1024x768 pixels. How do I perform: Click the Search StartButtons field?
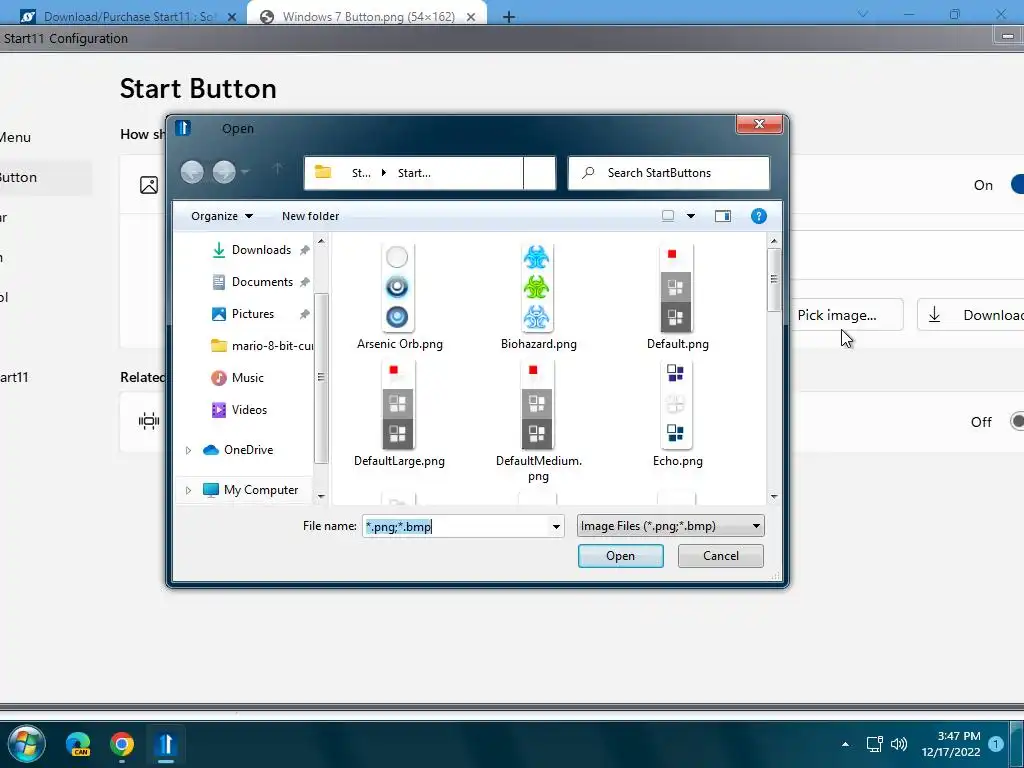pos(669,173)
